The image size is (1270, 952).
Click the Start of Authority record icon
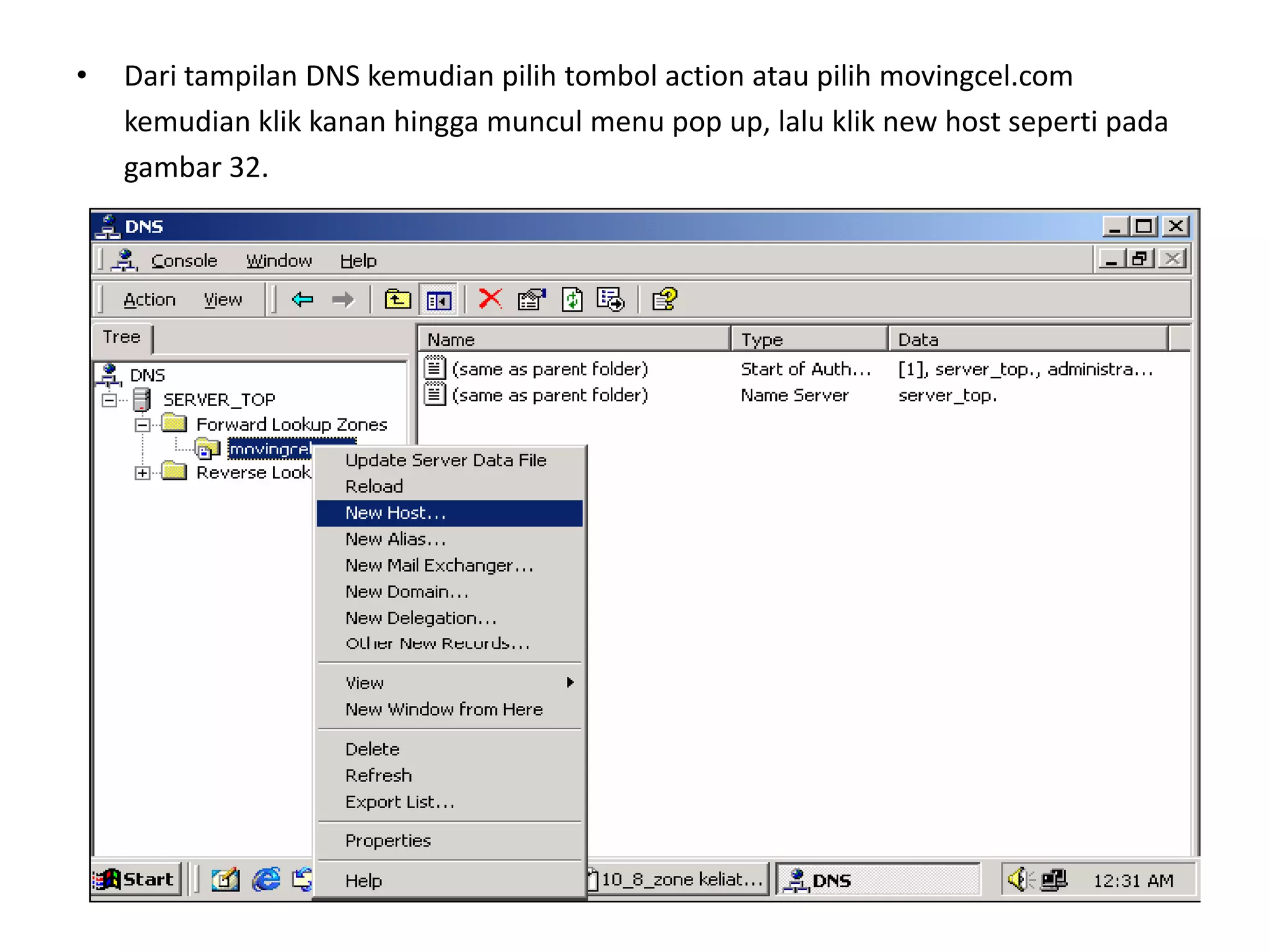[435, 368]
